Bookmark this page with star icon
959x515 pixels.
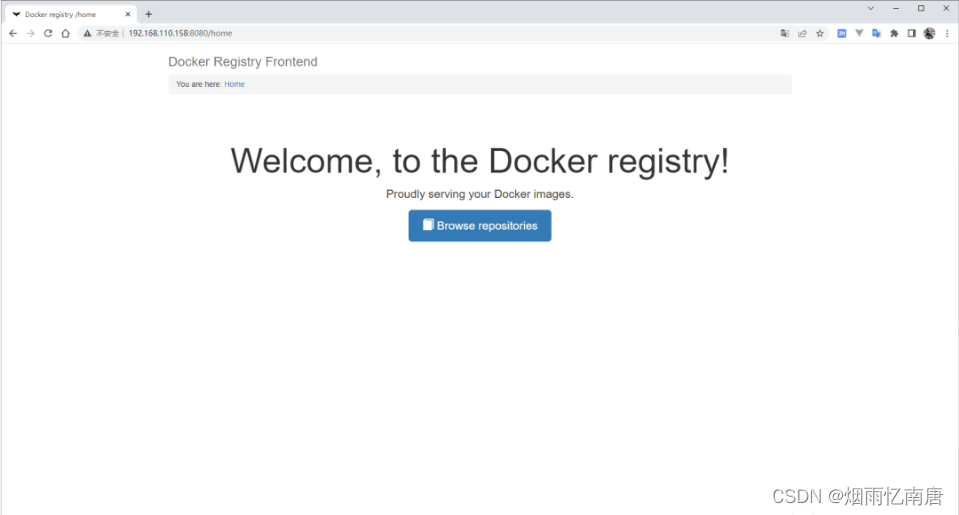click(820, 33)
